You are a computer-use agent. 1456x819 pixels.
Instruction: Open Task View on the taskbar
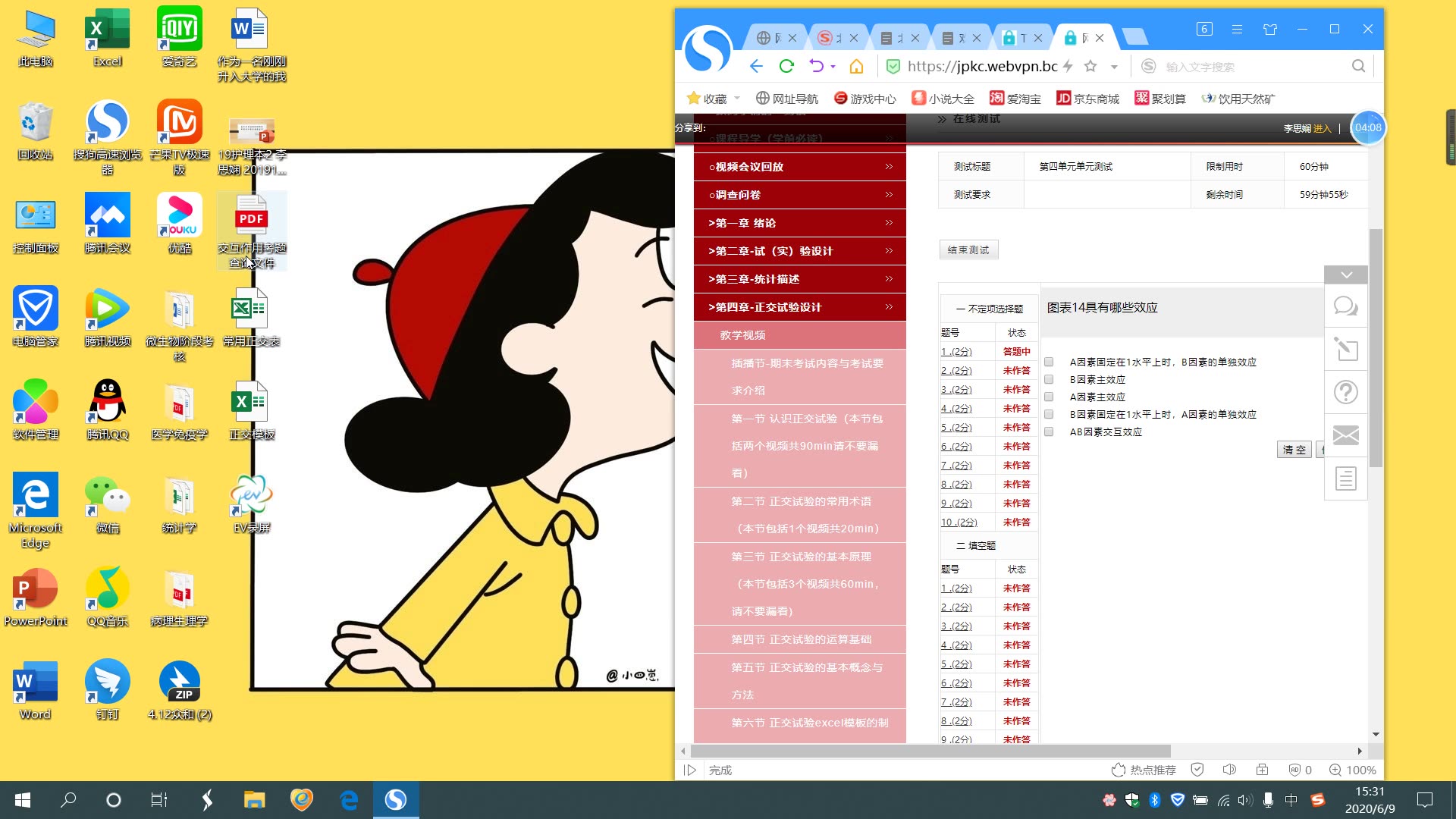coord(158,800)
